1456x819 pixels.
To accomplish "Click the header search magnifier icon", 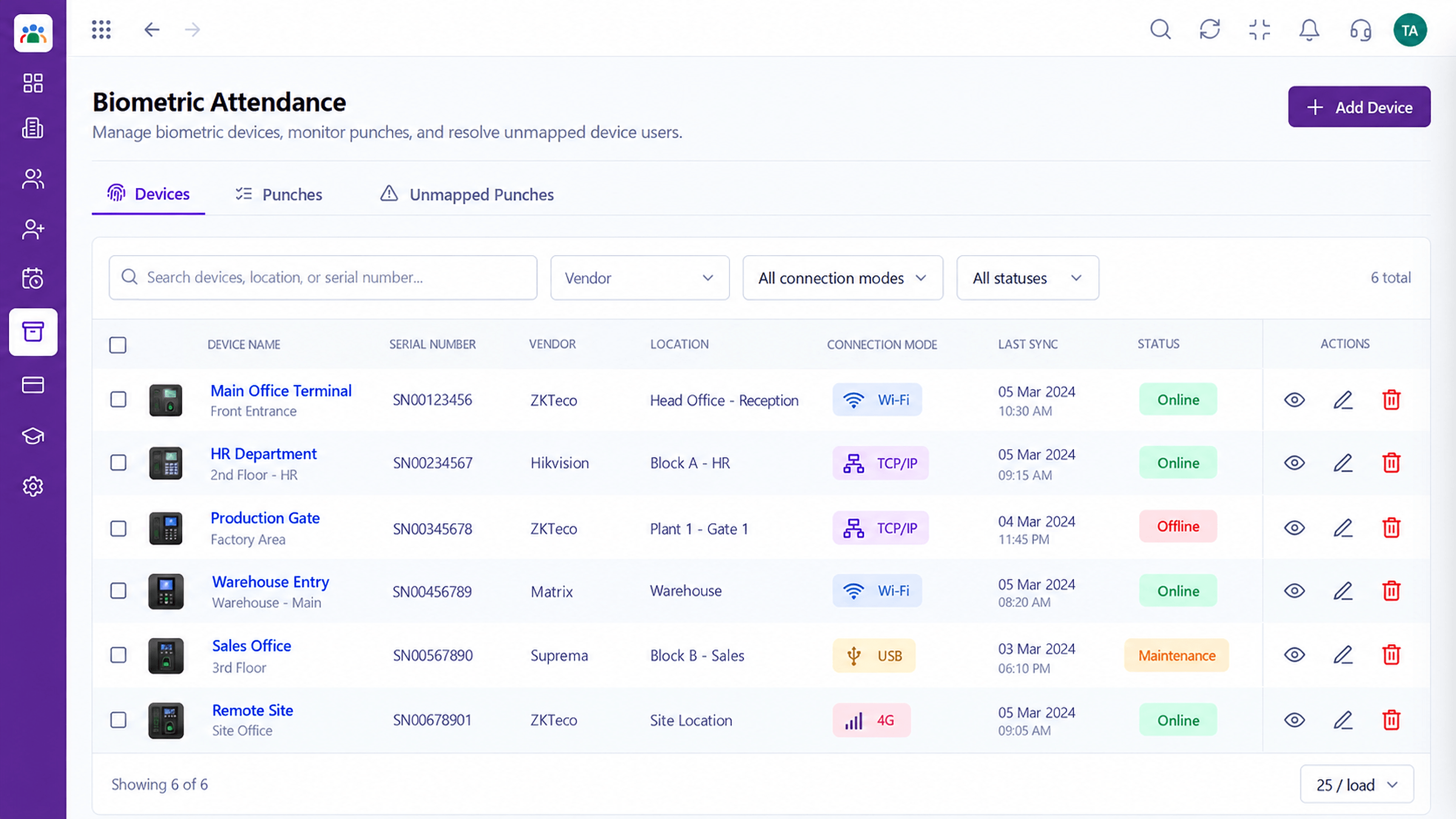I will [x=1160, y=29].
